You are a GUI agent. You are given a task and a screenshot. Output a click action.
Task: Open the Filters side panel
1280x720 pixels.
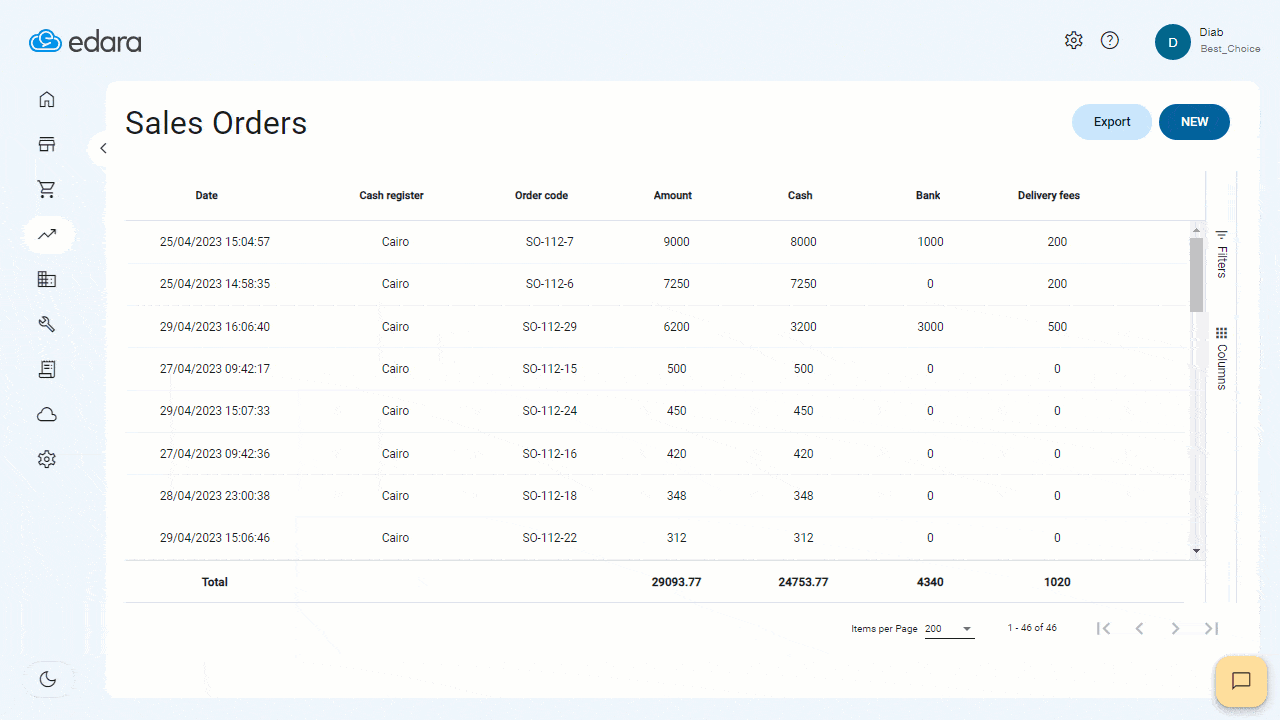[x=1221, y=254]
